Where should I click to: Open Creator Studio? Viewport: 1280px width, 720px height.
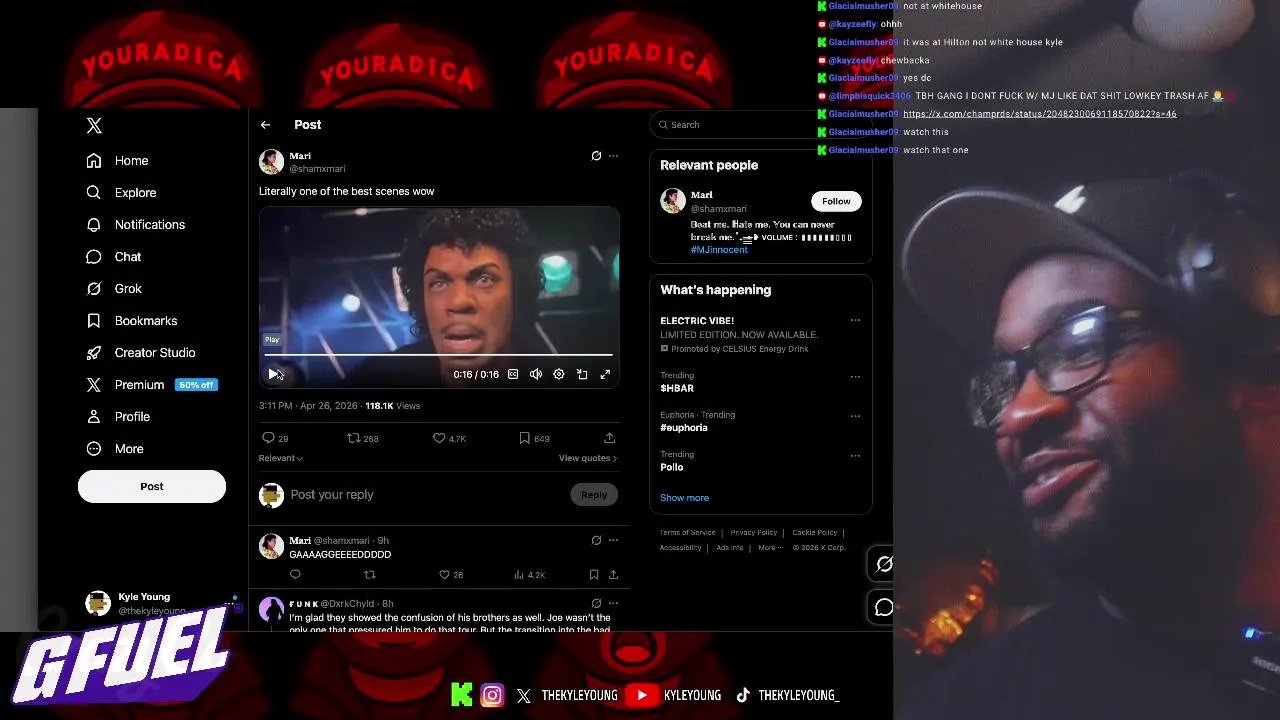point(141,352)
